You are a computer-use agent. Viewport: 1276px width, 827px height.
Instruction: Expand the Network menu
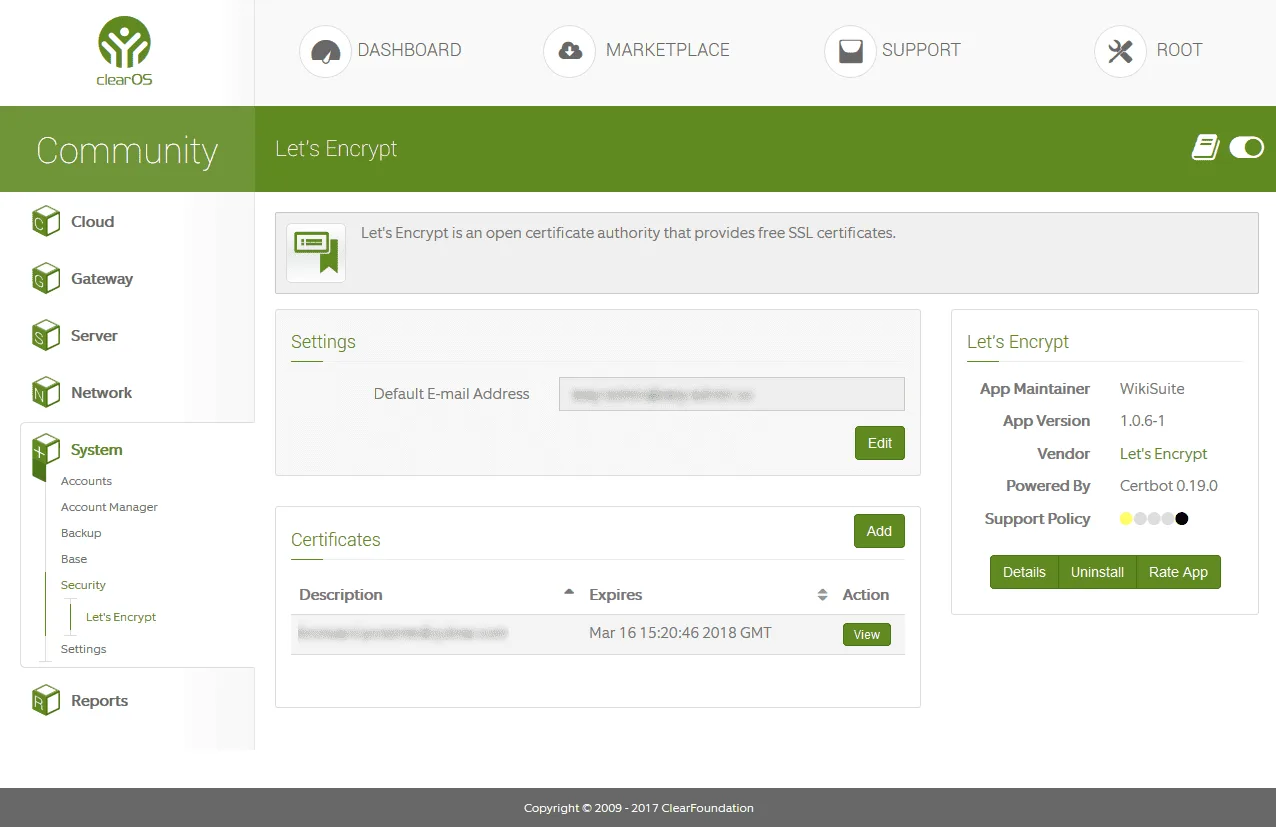tap(101, 393)
